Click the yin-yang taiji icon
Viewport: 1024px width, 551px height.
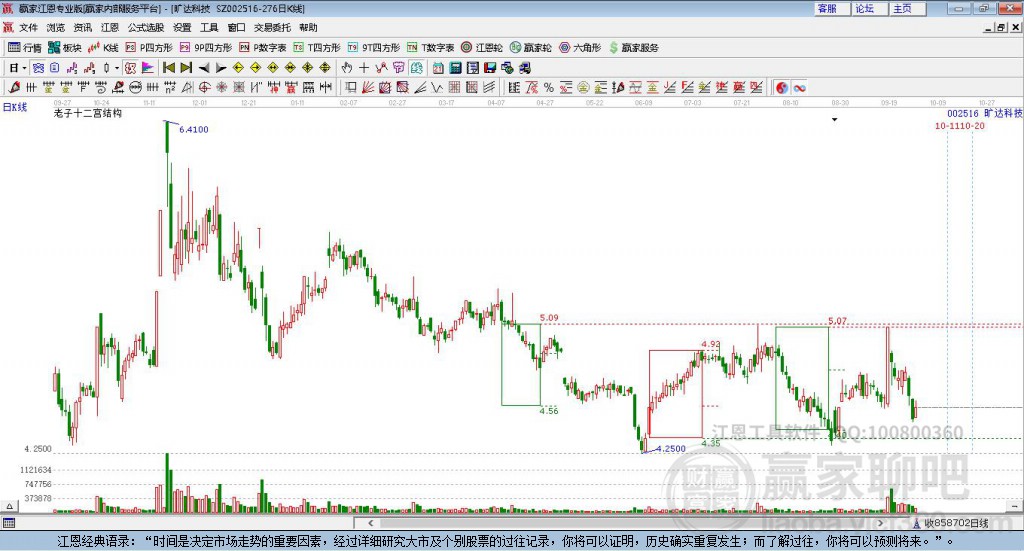pyautogui.click(x=782, y=87)
